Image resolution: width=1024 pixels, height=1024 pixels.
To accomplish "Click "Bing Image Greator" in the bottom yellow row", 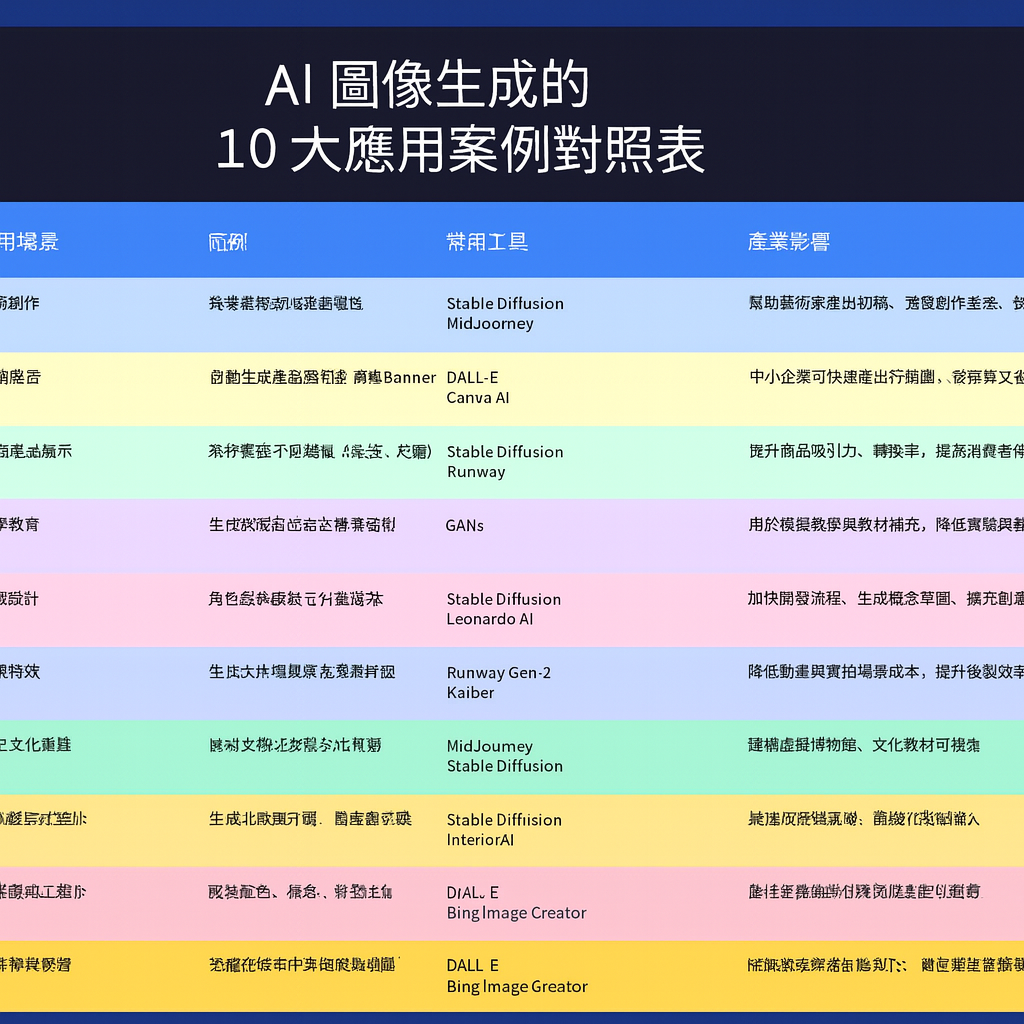I will tap(517, 986).
